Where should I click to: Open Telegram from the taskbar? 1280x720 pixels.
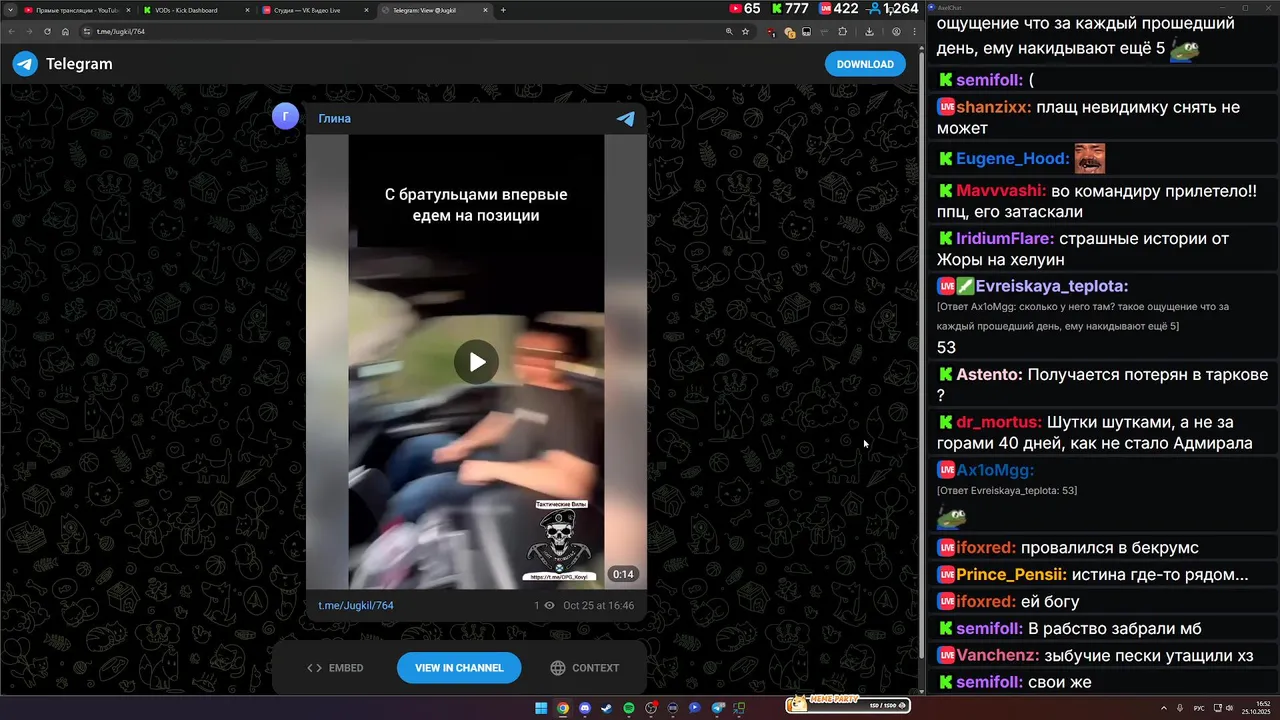pyautogui.click(x=717, y=708)
